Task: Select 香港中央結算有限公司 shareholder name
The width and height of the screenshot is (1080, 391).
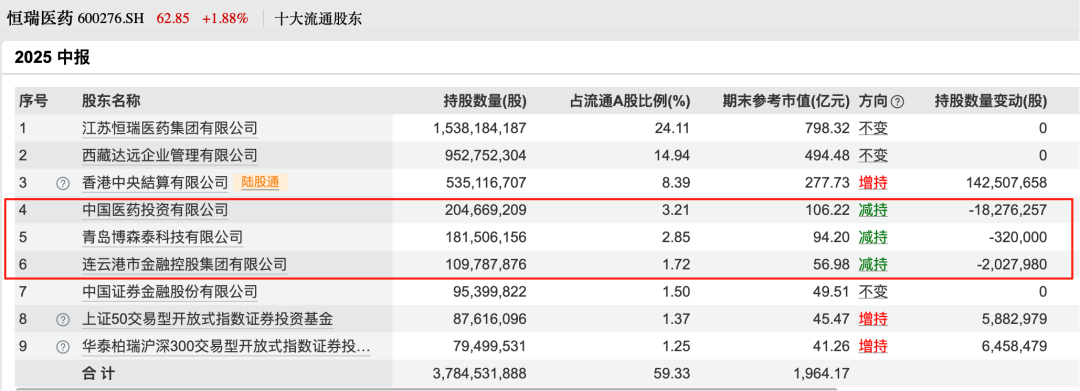Action: 154,182
